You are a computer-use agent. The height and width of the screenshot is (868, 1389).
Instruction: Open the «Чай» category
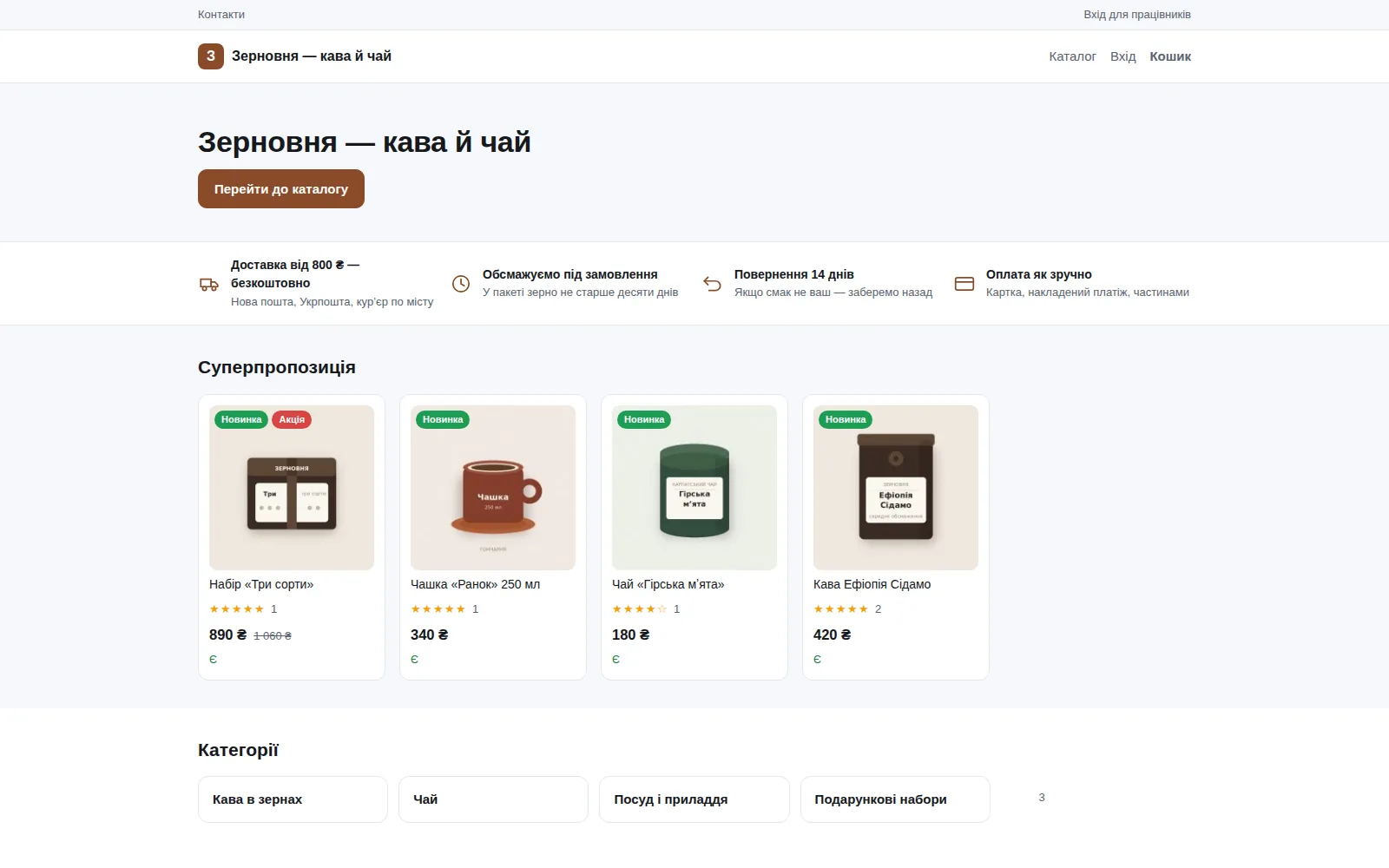tap(493, 799)
